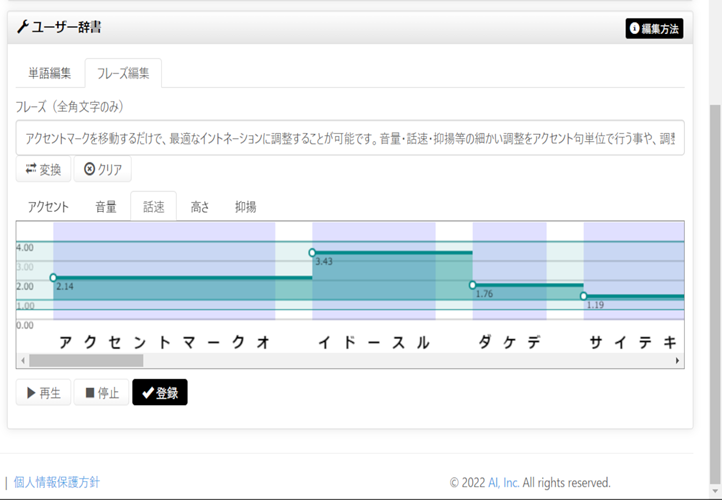Select the 話速 speed tab
This screenshot has height=500, width=722.
153,207
